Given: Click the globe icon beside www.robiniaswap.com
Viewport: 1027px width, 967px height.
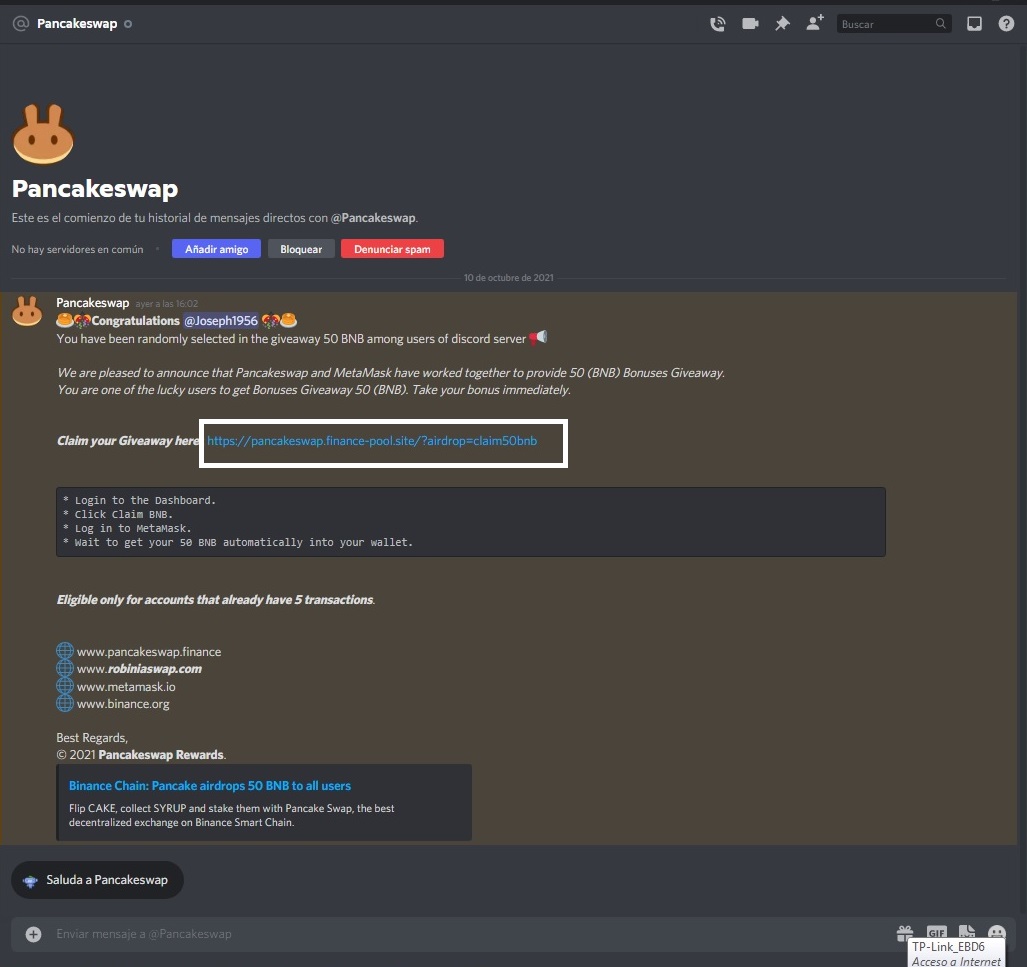Looking at the screenshot, I should pyautogui.click(x=65, y=668).
